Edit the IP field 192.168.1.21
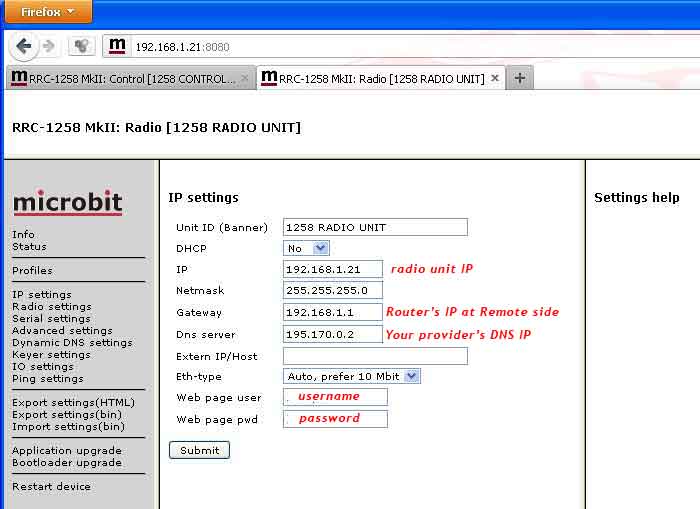Screen dimensions: 700x509 [x=333, y=269]
